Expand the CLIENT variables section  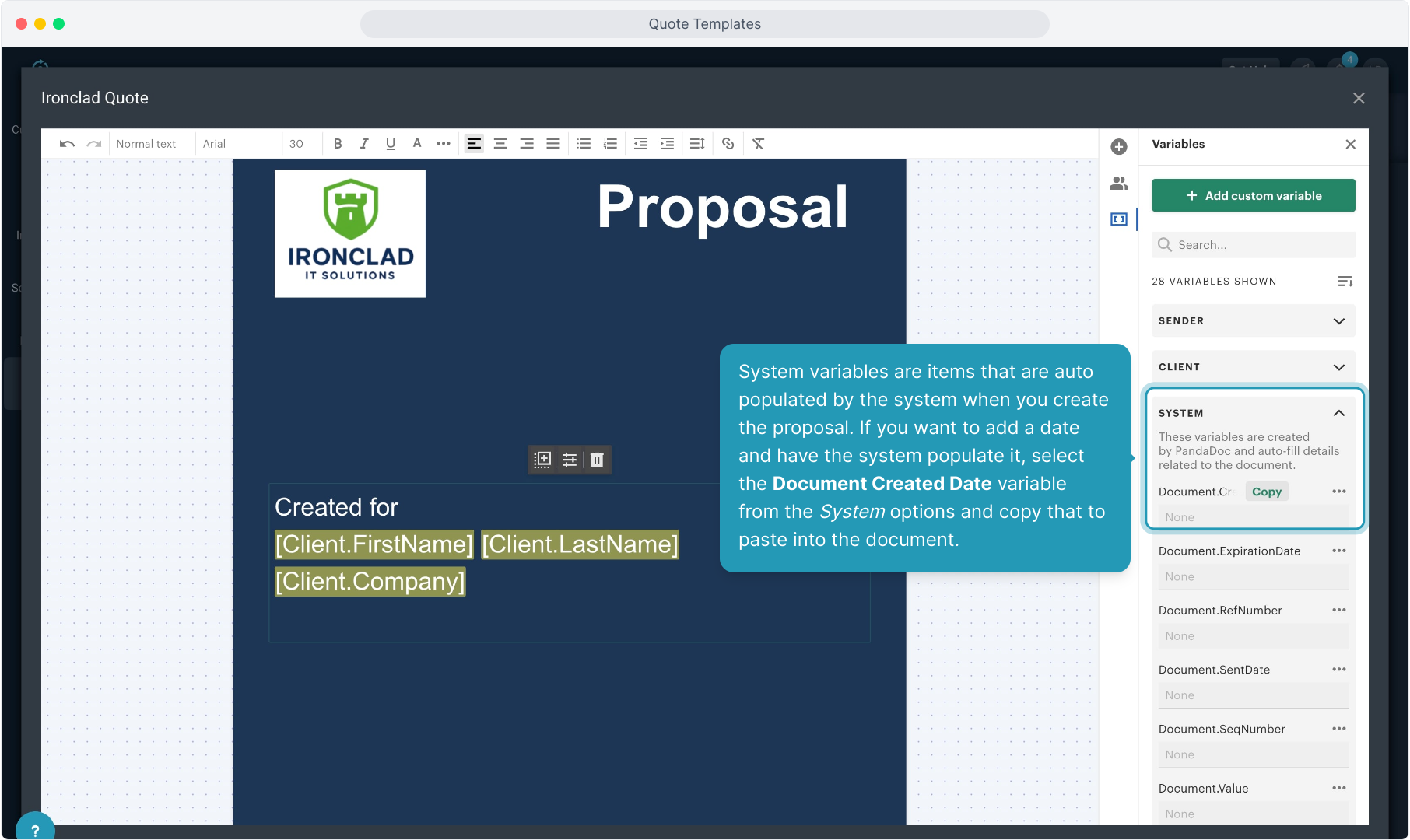click(1254, 367)
